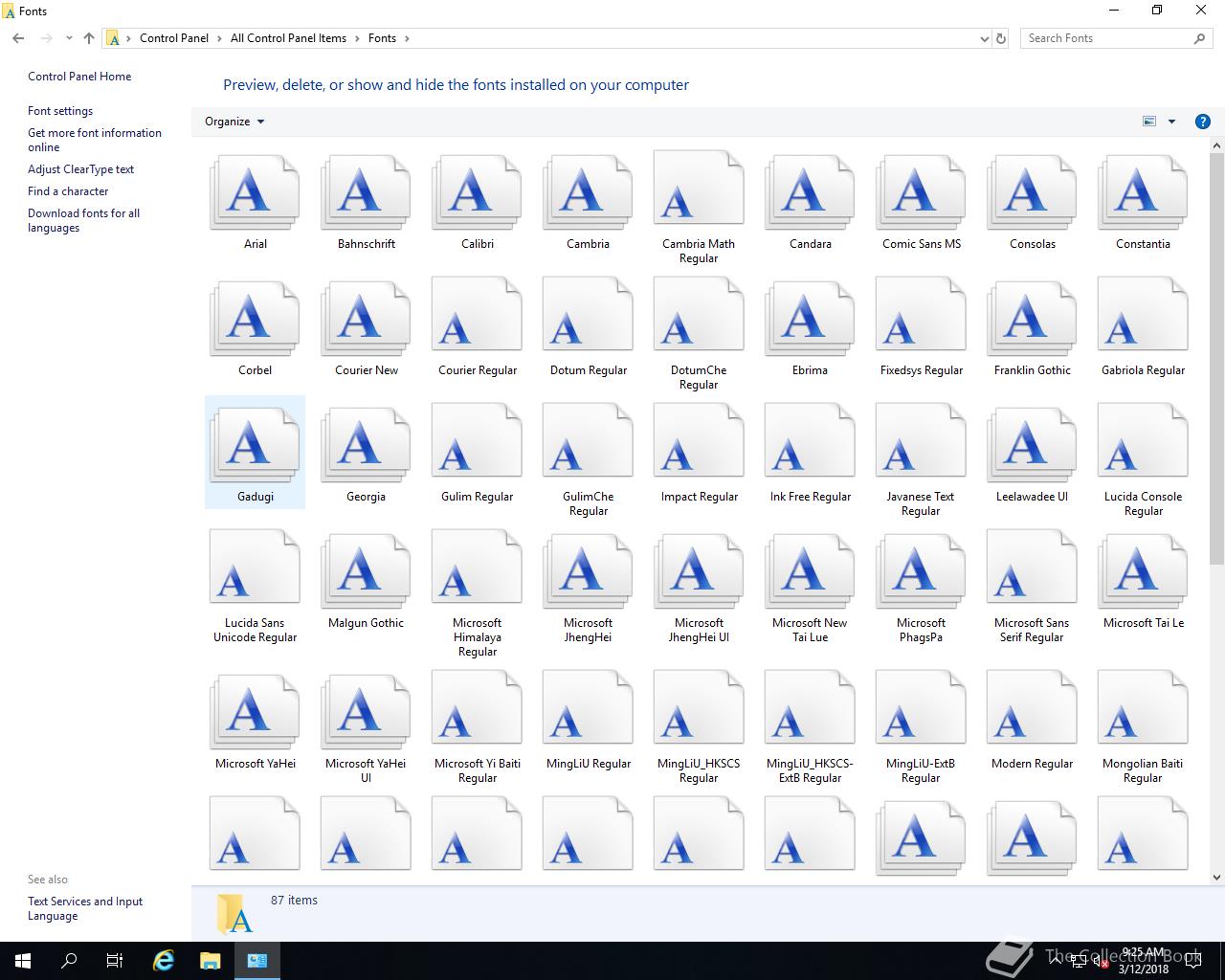Select the Ink Free Regular font
Viewport: 1225px width, 980px height.
810,440
